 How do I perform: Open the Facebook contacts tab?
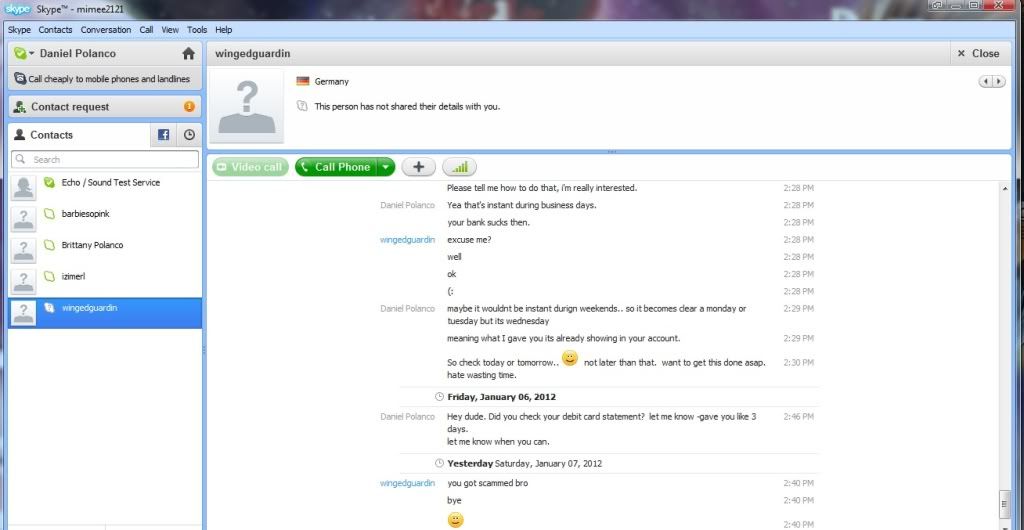pyautogui.click(x=163, y=135)
